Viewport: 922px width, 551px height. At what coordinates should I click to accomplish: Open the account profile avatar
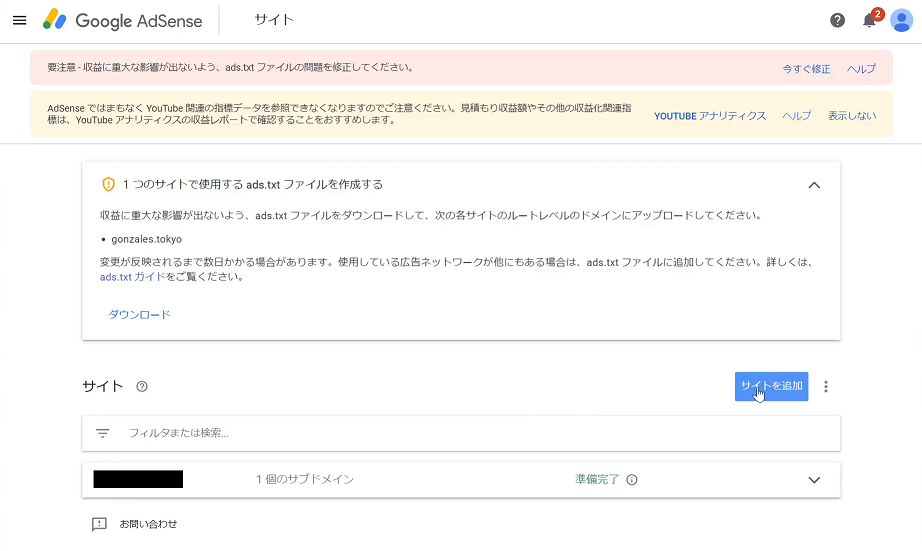[x=901, y=21]
